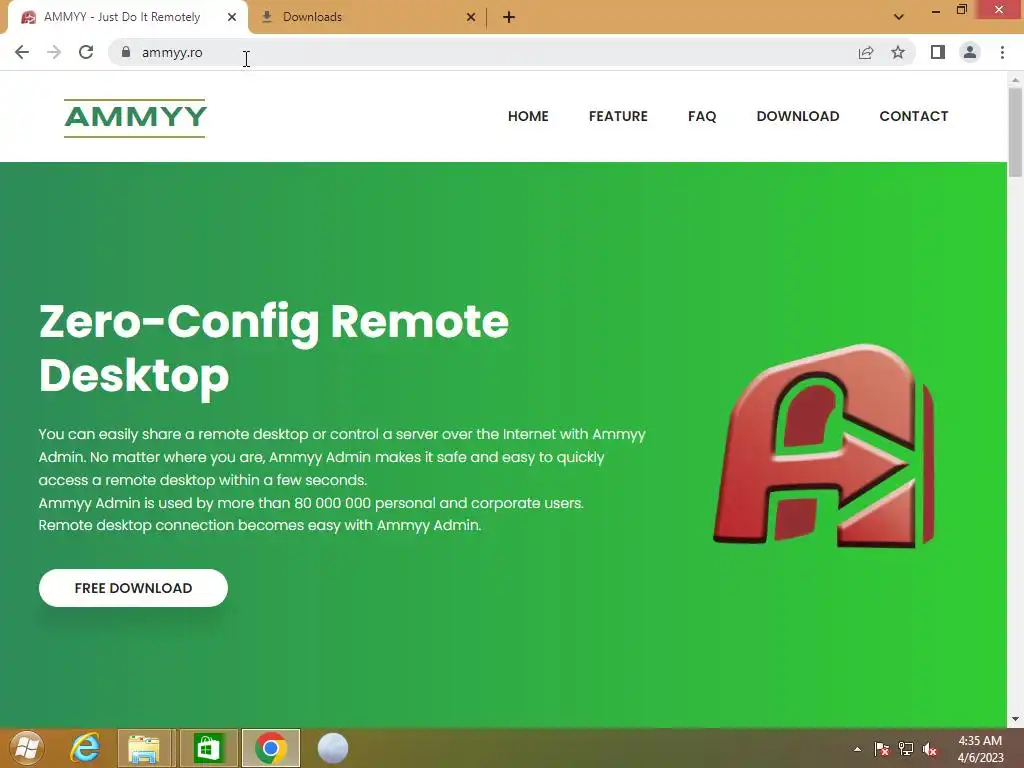Go to the HOME nav item

[x=528, y=116]
